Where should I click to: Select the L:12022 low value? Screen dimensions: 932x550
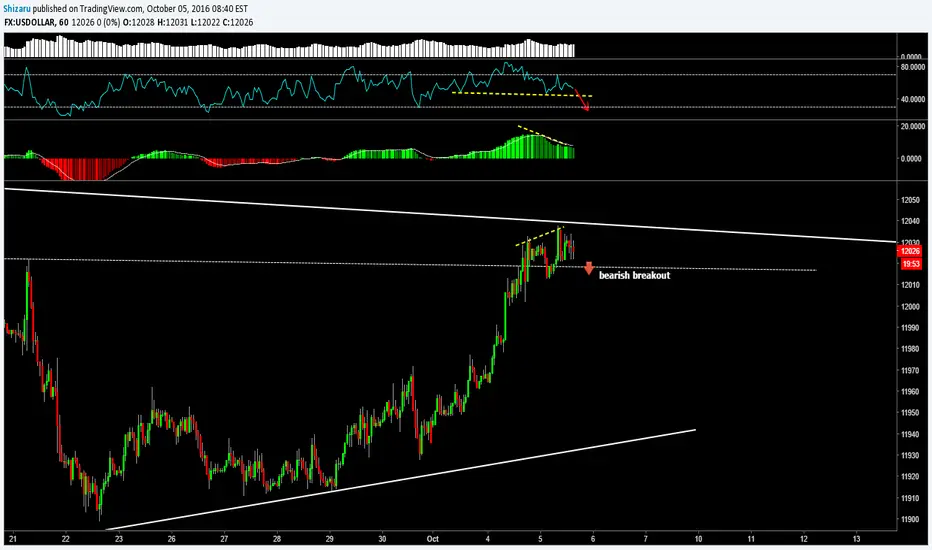[205, 23]
